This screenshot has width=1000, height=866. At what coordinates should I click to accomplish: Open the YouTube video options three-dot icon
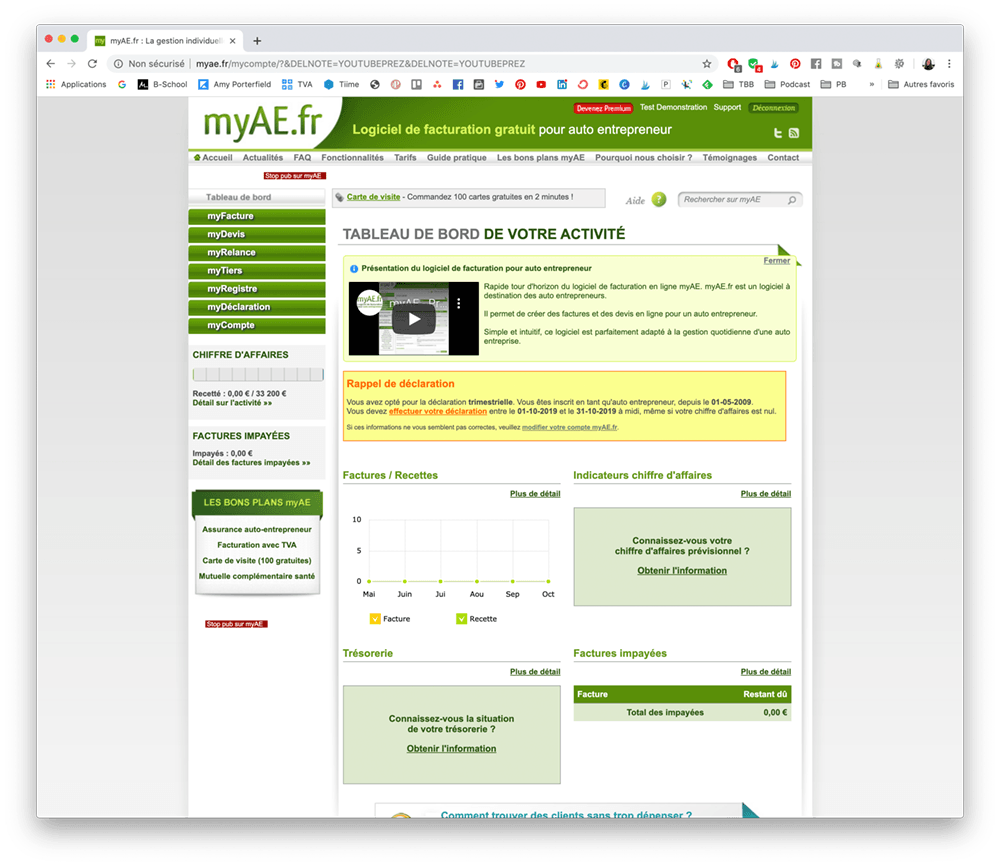[459, 304]
